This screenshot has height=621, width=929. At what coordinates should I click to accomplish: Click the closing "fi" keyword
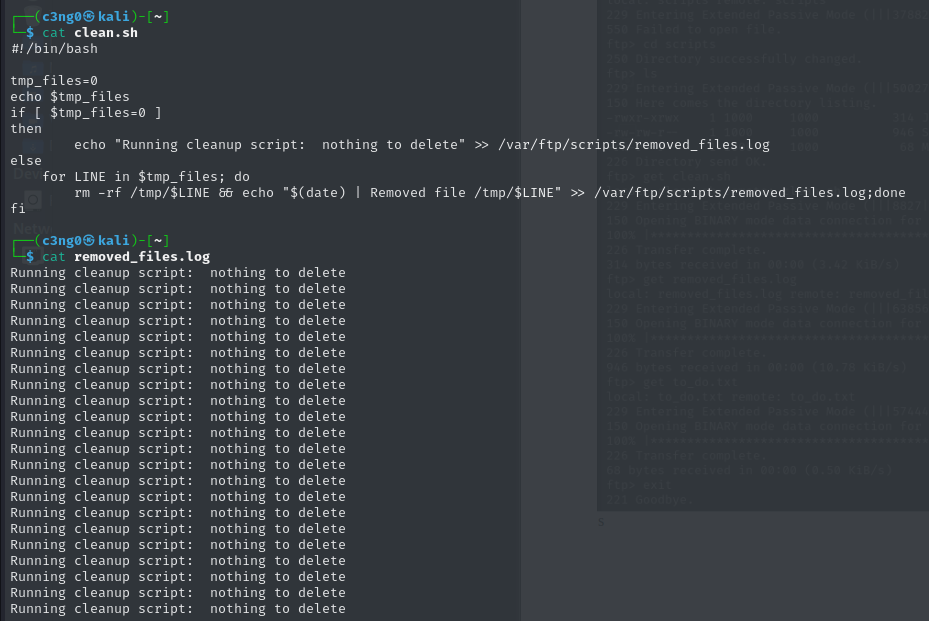click(x=18, y=209)
